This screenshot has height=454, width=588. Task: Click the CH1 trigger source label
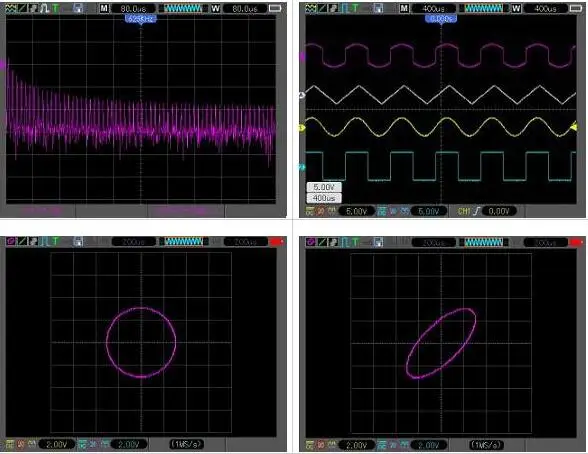tap(464, 211)
